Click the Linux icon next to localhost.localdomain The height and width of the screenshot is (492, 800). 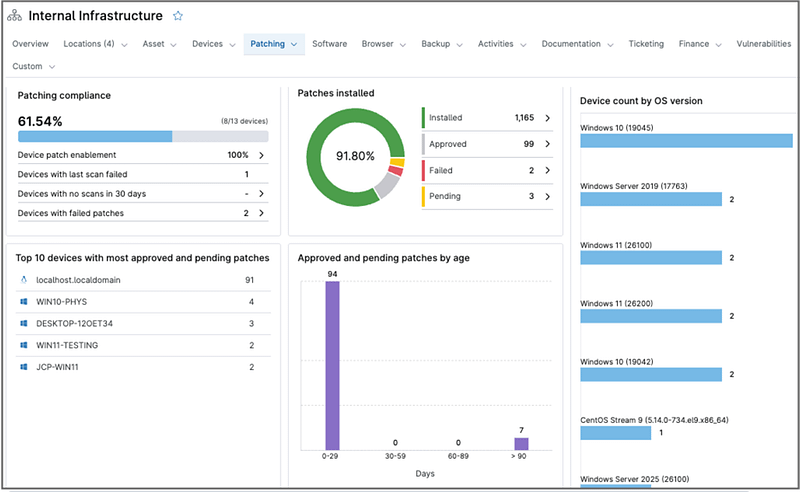[x=23, y=280]
